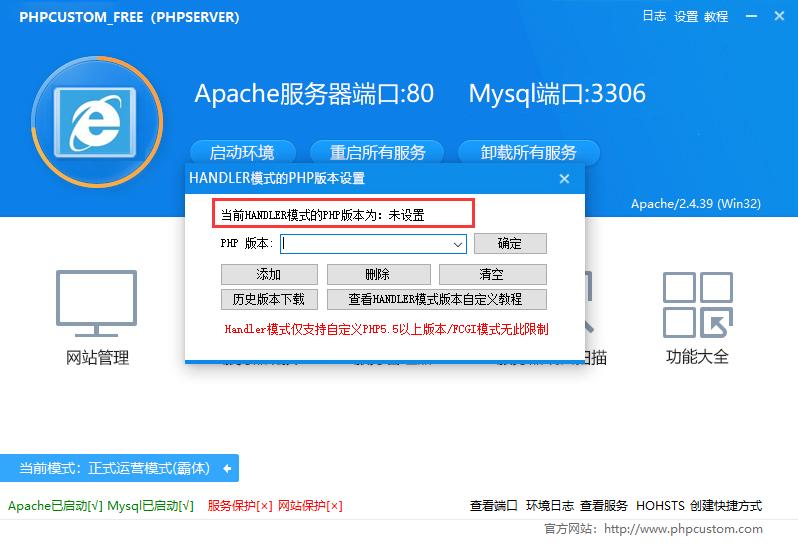Focus the PHP 版本 combo box field
This screenshot has width=798, height=544.
[x=373, y=244]
